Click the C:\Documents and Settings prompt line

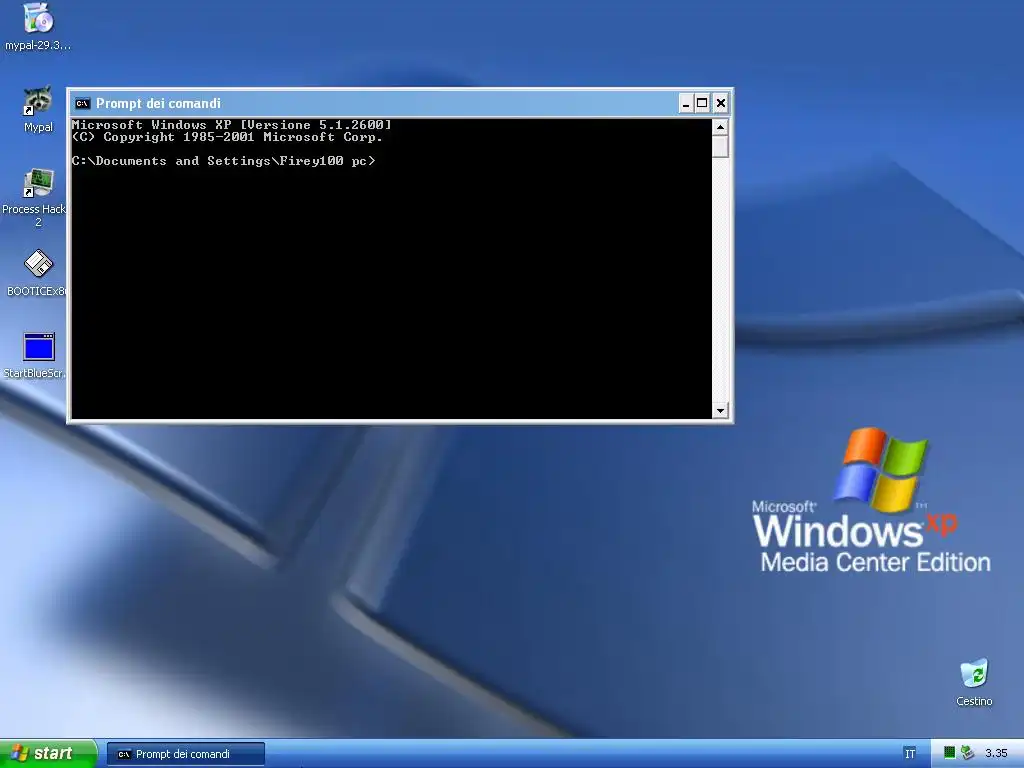(223, 161)
